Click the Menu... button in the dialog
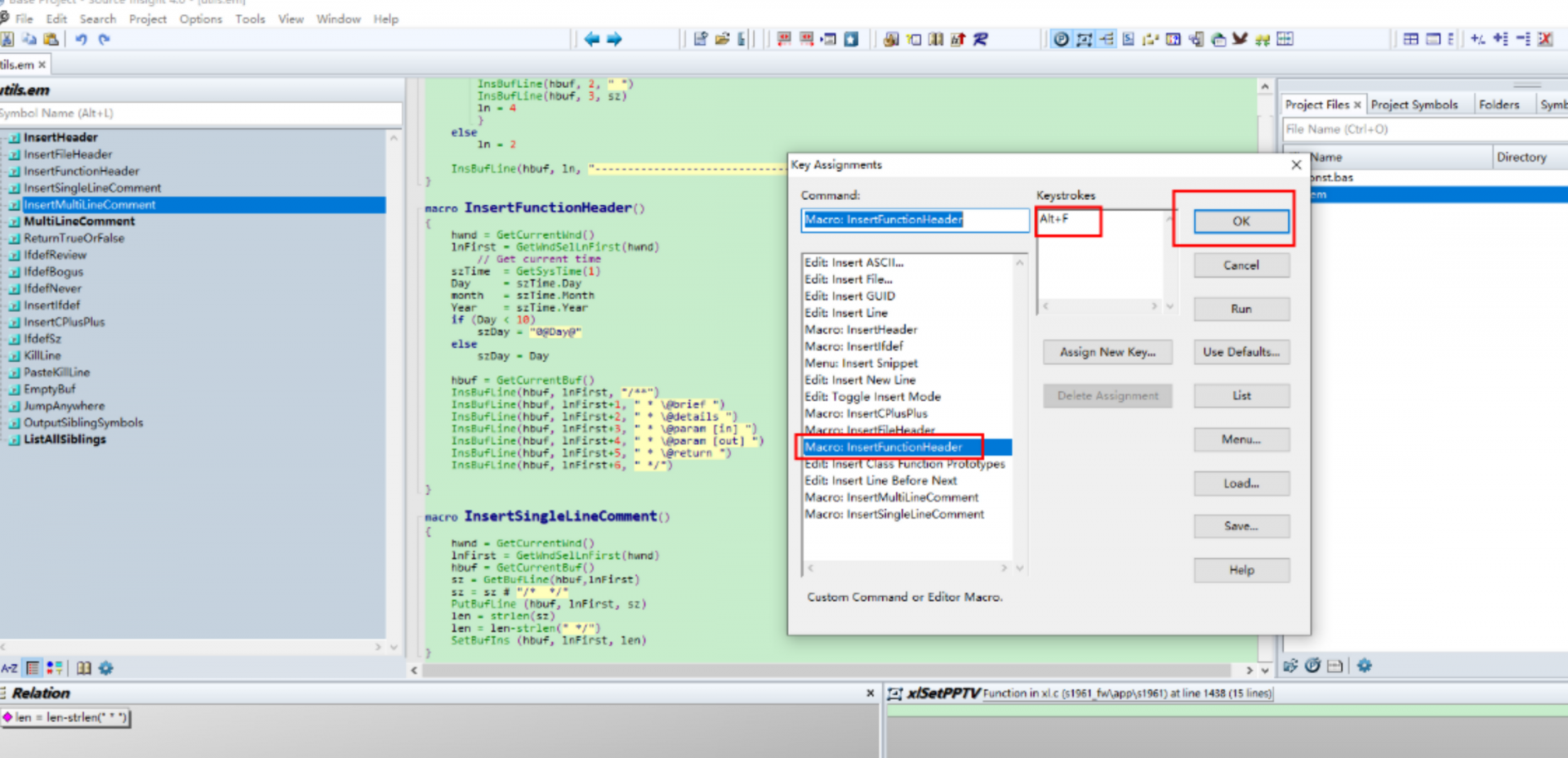 [x=1241, y=439]
